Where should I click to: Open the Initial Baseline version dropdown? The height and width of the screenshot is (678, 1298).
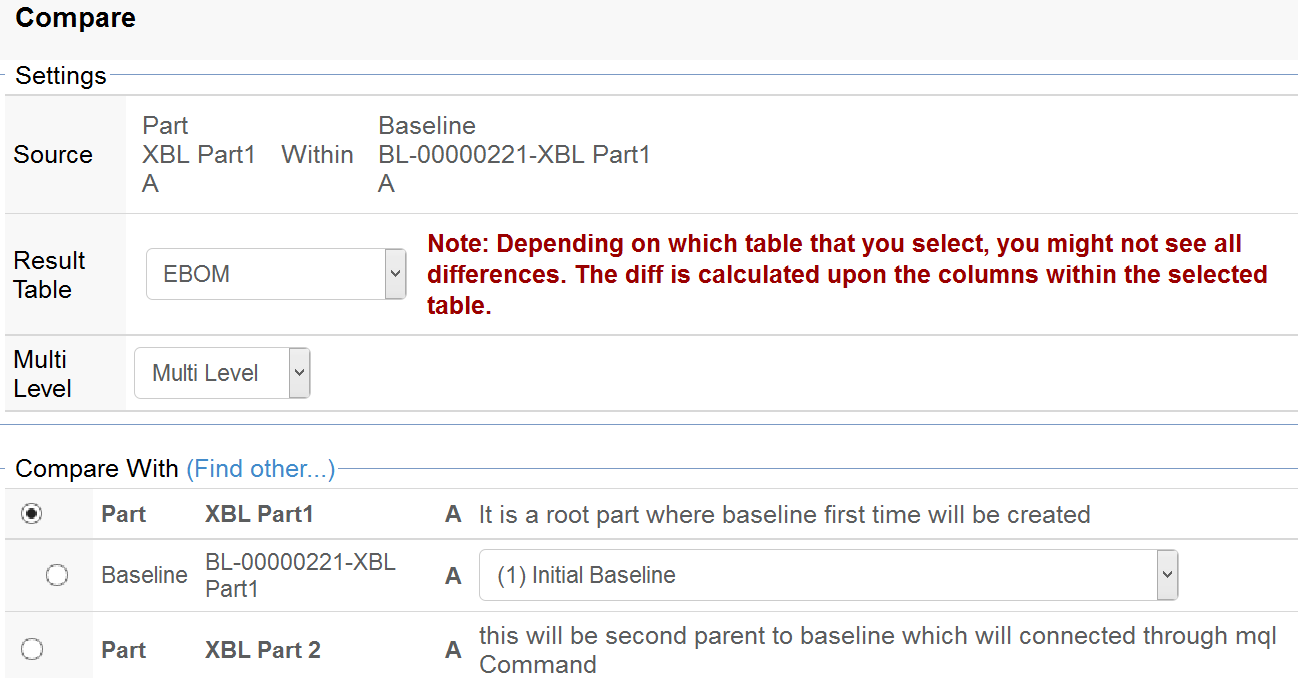pos(828,575)
